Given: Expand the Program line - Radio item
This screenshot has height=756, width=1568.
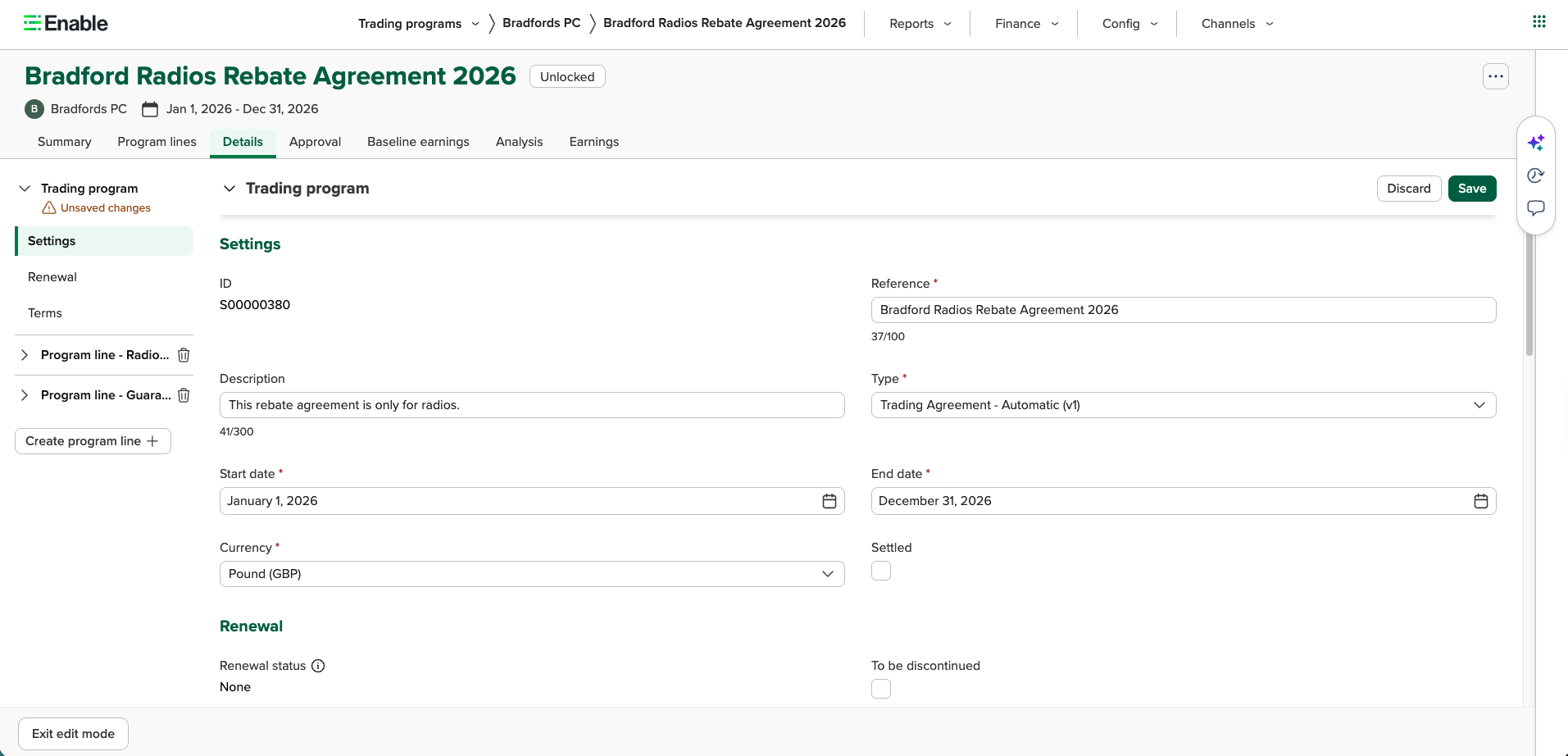Looking at the screenshot, I should point(25,355).
